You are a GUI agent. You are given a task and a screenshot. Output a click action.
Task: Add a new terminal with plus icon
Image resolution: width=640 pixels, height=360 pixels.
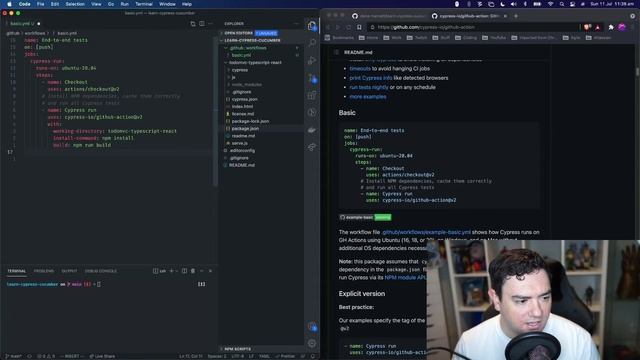click(x=171, y=271)
